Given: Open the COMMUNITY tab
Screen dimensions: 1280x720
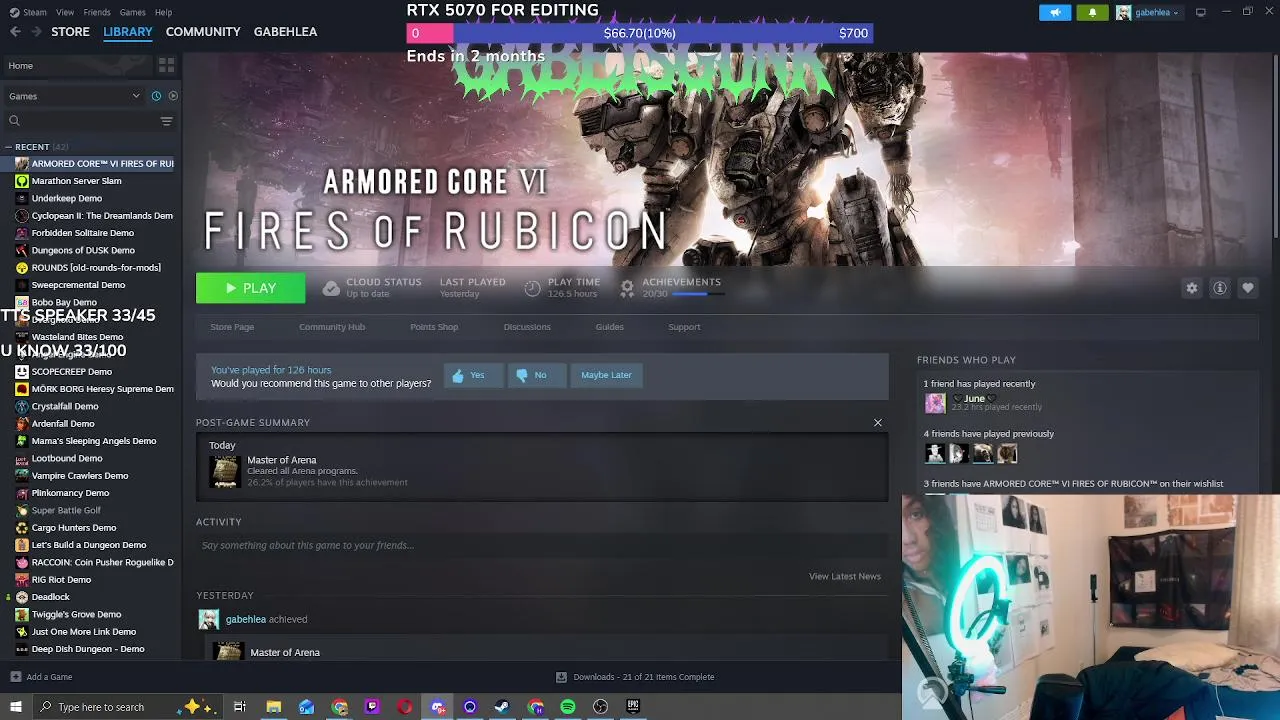Looking at the screenshot, I should click(x=203, y=32).
